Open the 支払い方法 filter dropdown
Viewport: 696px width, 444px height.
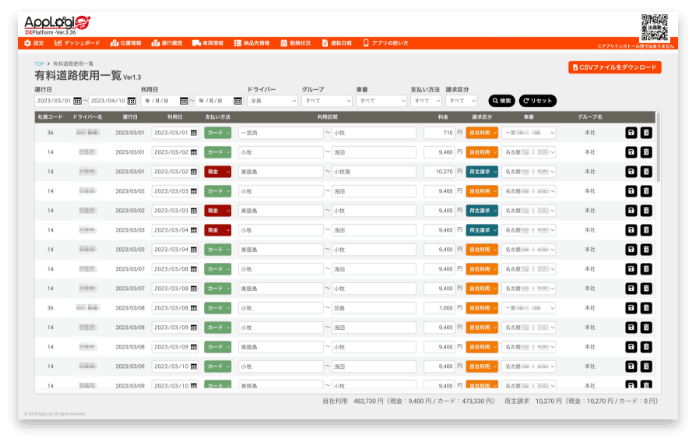[426, 101]
